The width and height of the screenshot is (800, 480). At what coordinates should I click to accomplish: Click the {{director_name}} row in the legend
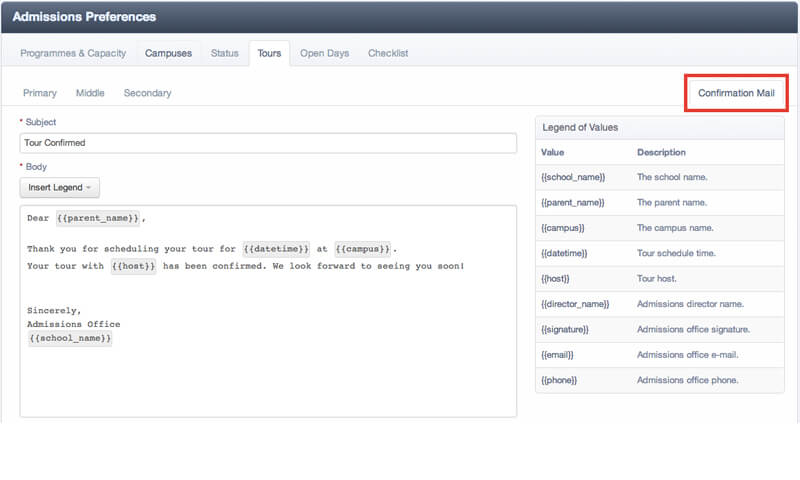click(660, 304)
